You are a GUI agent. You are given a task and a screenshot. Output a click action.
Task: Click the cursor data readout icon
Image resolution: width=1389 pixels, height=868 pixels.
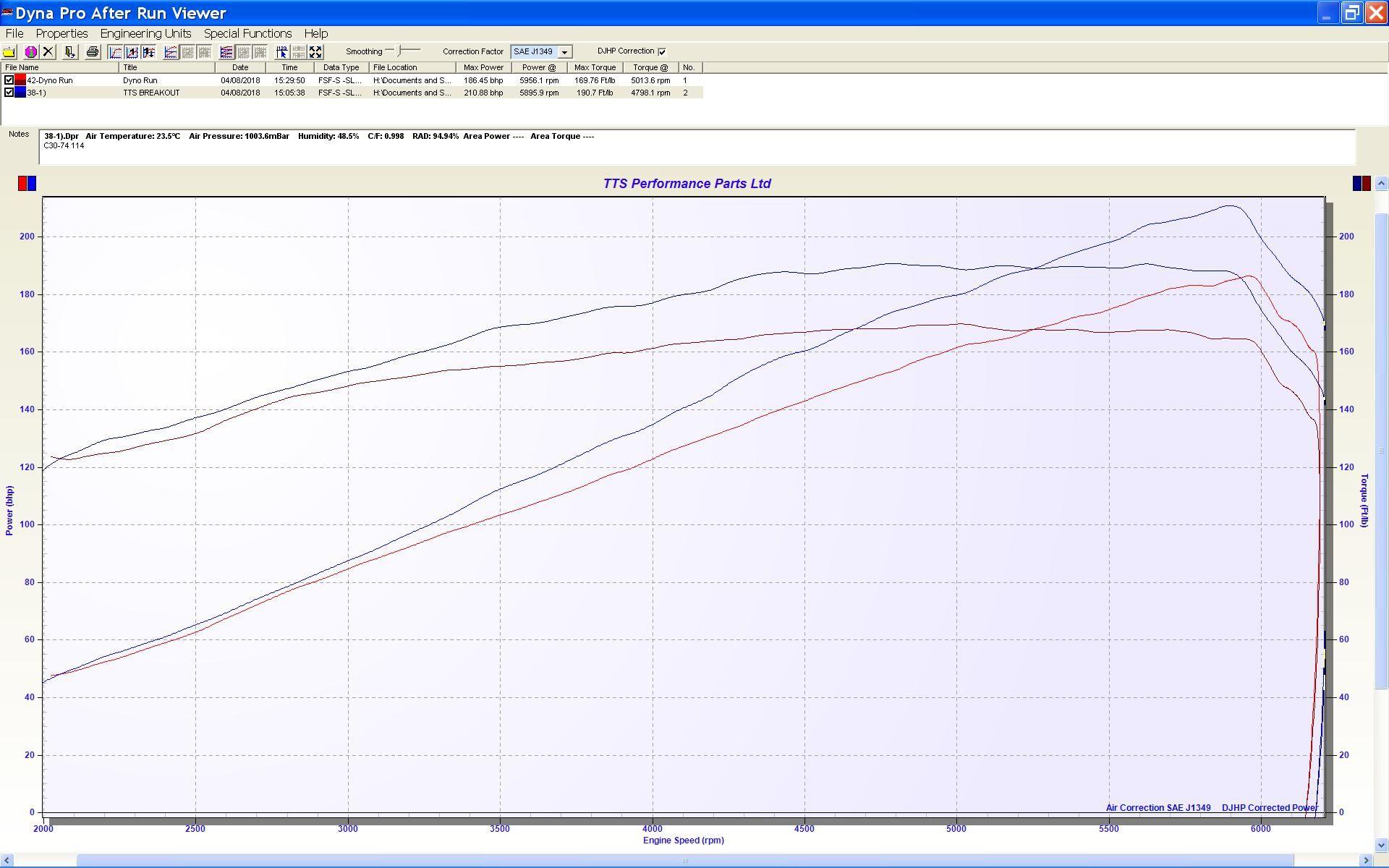(x=281, y=52)
